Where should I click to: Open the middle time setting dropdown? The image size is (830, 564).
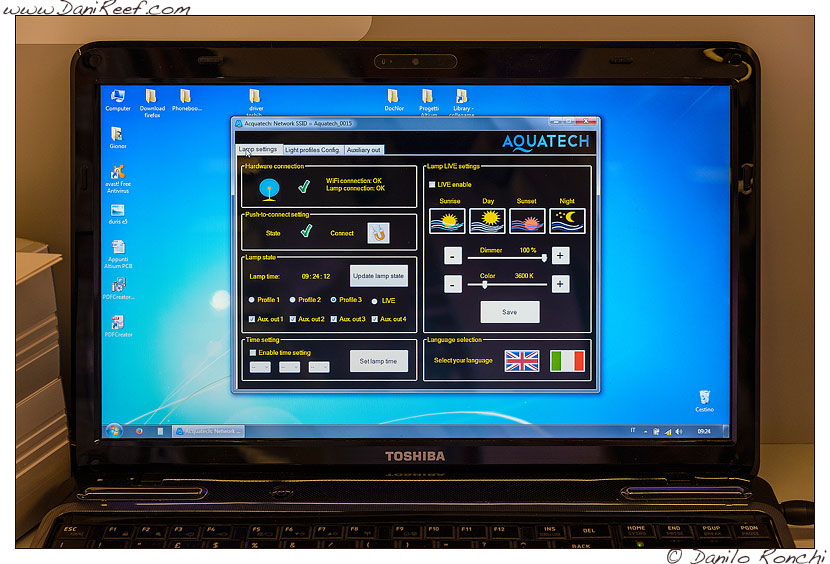coord(290,367)
